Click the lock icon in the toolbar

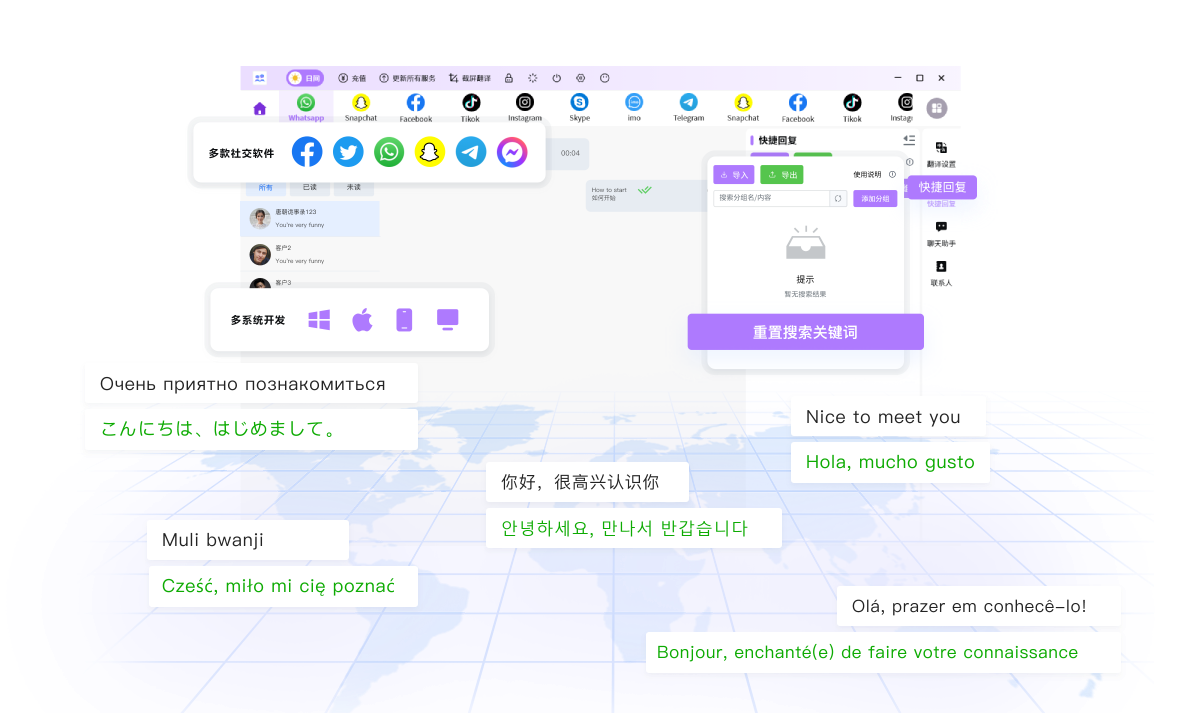(509, 77)
